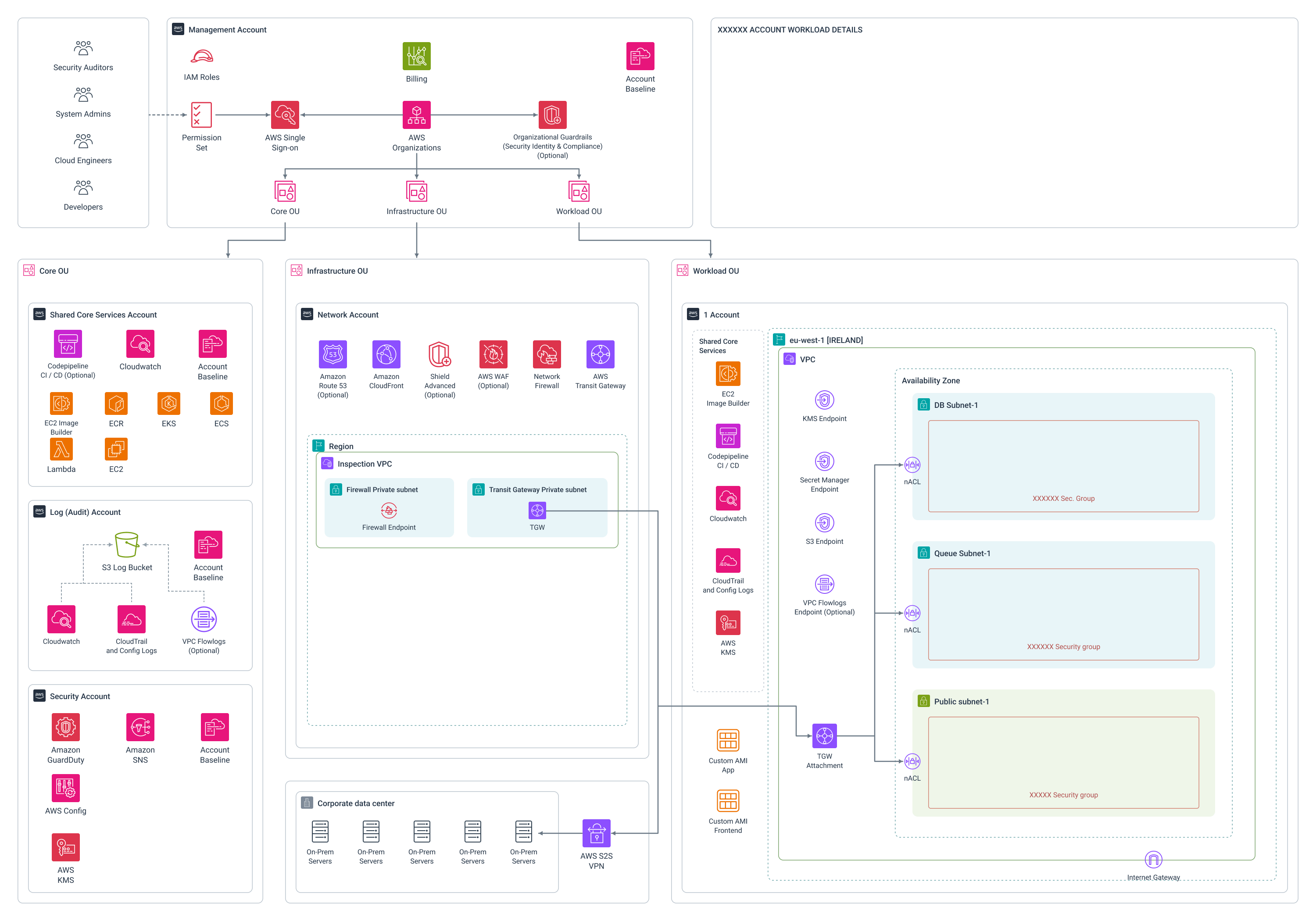The width and height of the screenshot is (1316, 921).
Task: Select the Organizational Guardrails shield icon
Action: tap(553, 114)
